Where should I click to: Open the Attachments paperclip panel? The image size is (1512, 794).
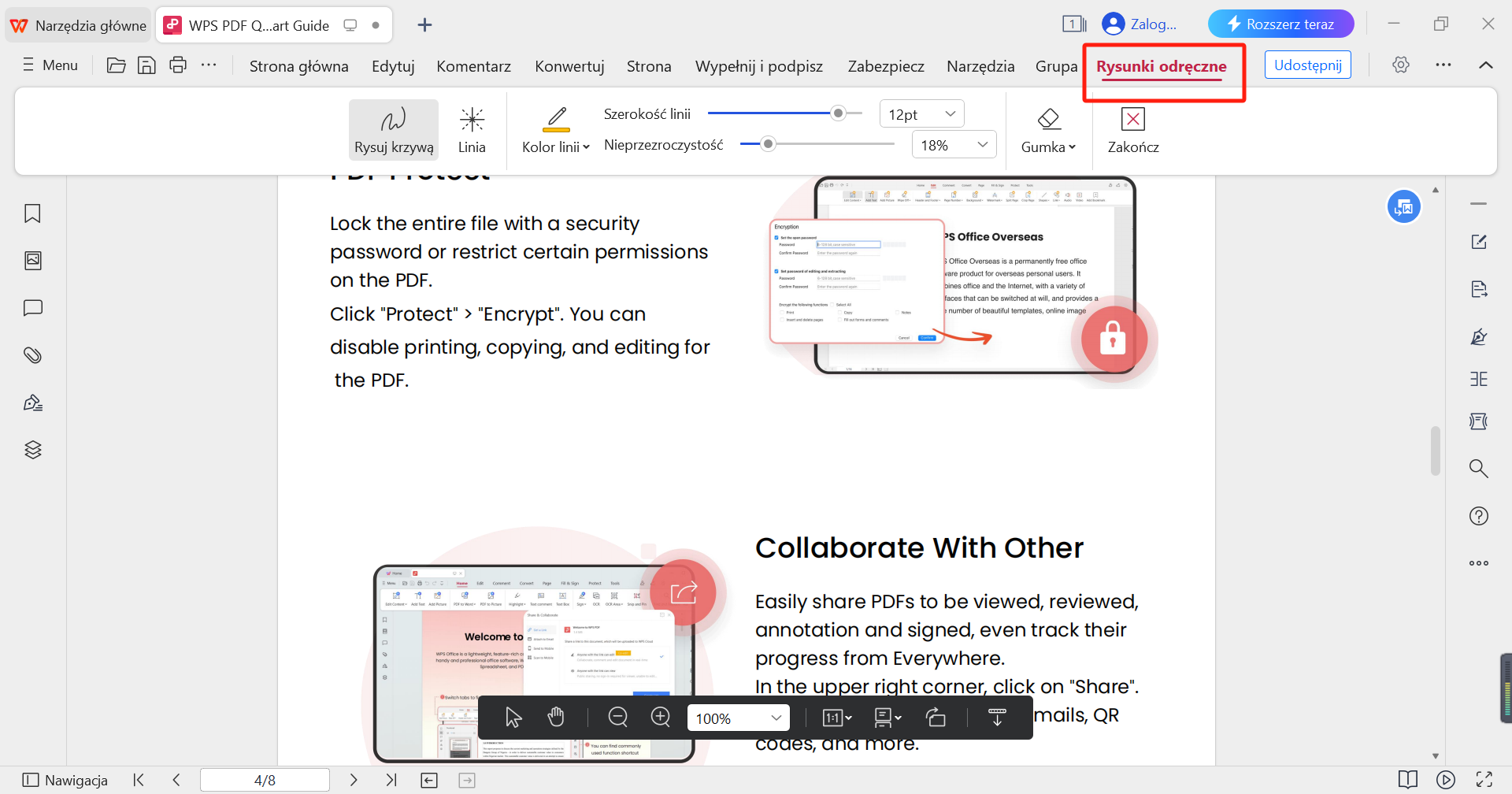click(33, 355)
